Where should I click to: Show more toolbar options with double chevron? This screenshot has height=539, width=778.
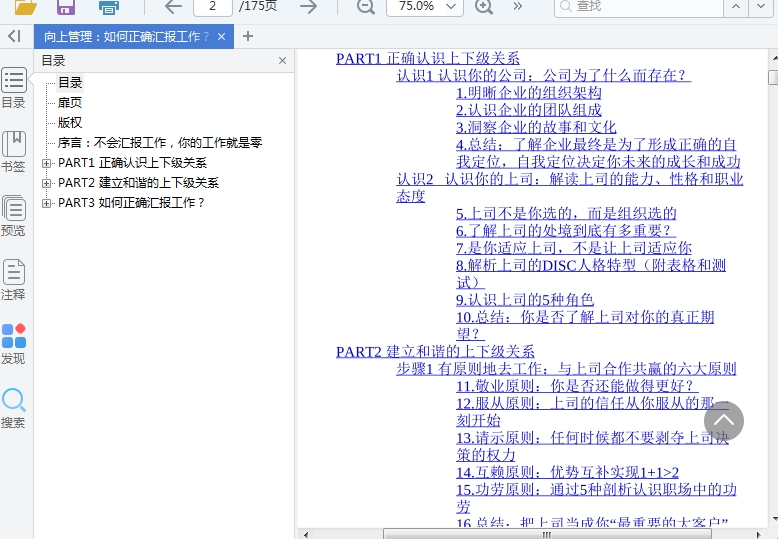518,6
